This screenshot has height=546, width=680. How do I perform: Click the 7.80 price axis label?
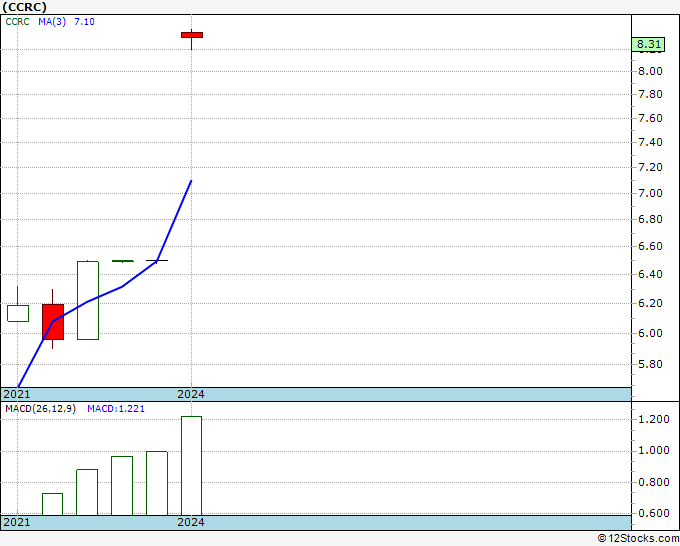point(650,94)
